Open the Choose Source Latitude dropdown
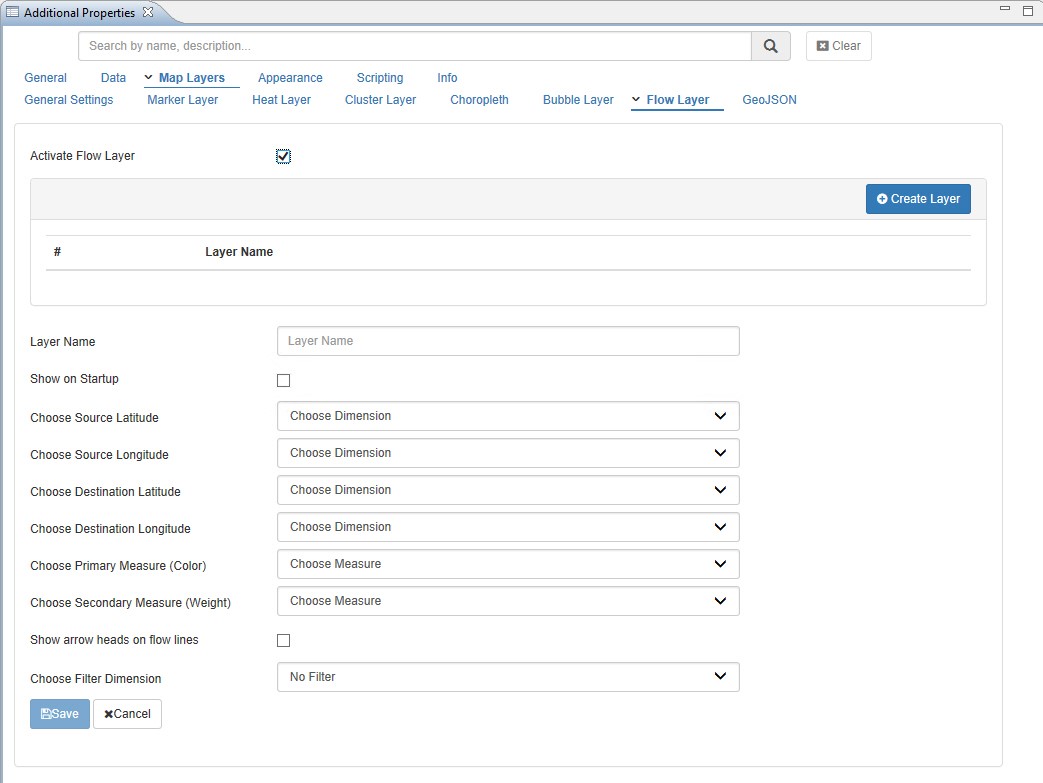The height and width of the screenshot is (783, 1043). 508,416
